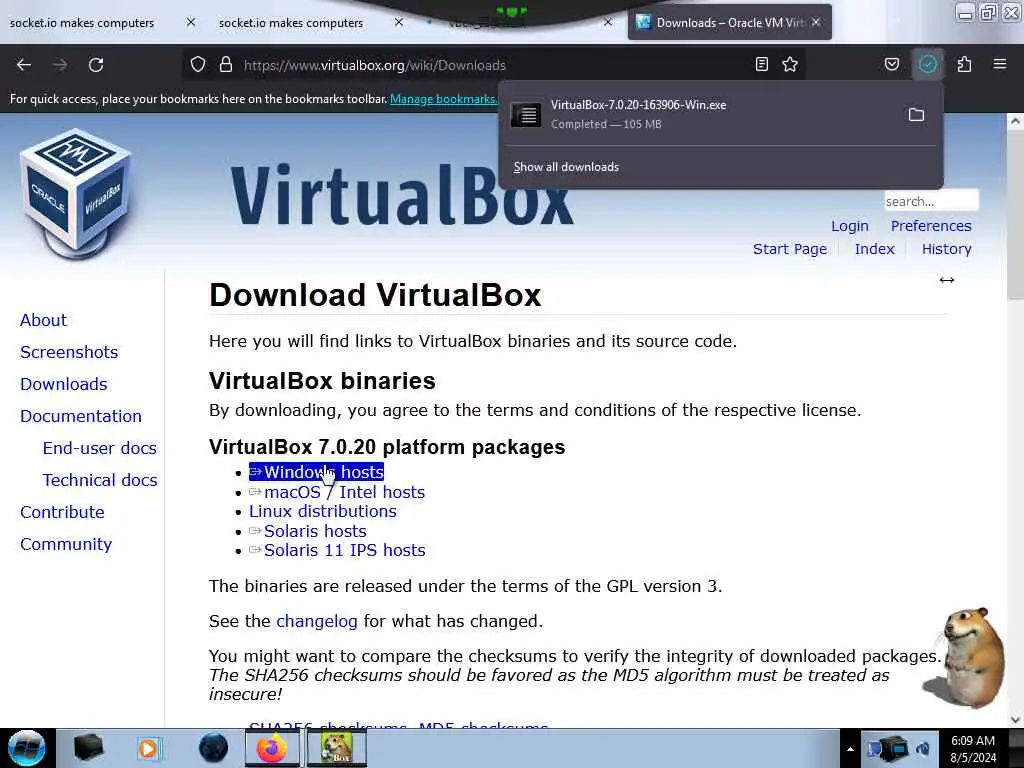Click the page scrollbar down arrow
Screen dimensions: 1024x768
click(1015, 720)
